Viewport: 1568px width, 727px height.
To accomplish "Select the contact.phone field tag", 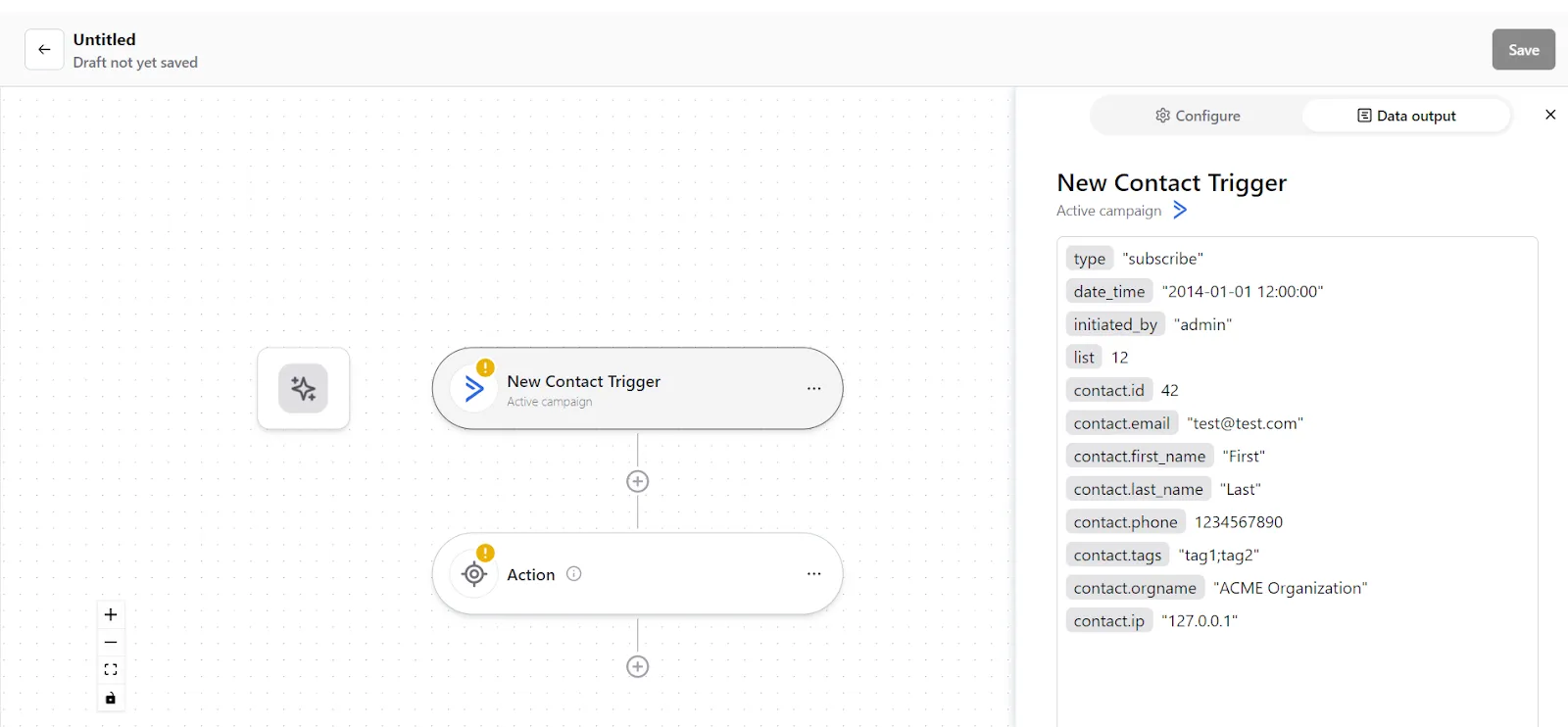I will [1126, 522].
